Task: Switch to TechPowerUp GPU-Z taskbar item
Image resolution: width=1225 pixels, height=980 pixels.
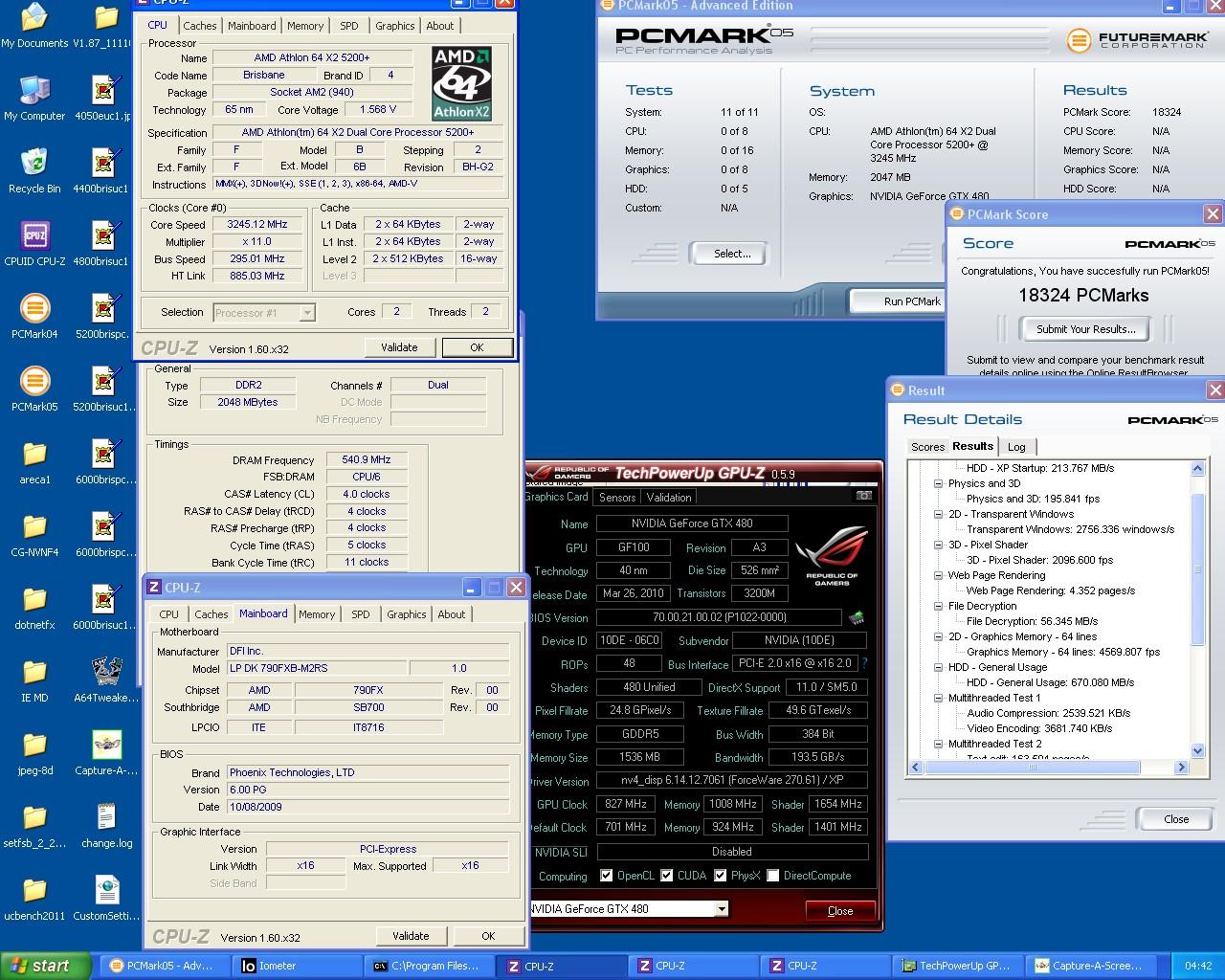Action: 957,966
